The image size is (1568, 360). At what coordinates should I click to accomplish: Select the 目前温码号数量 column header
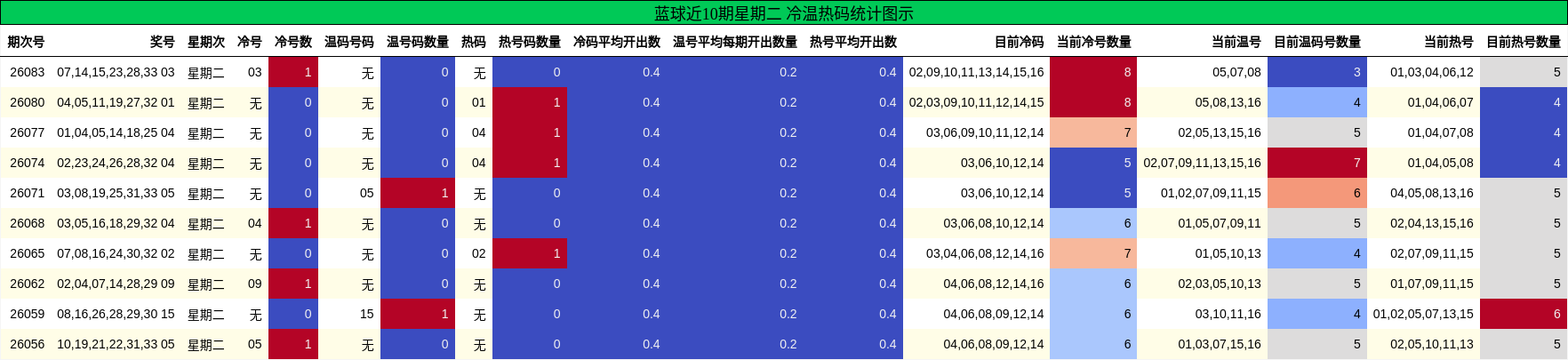click(1317, 42)
